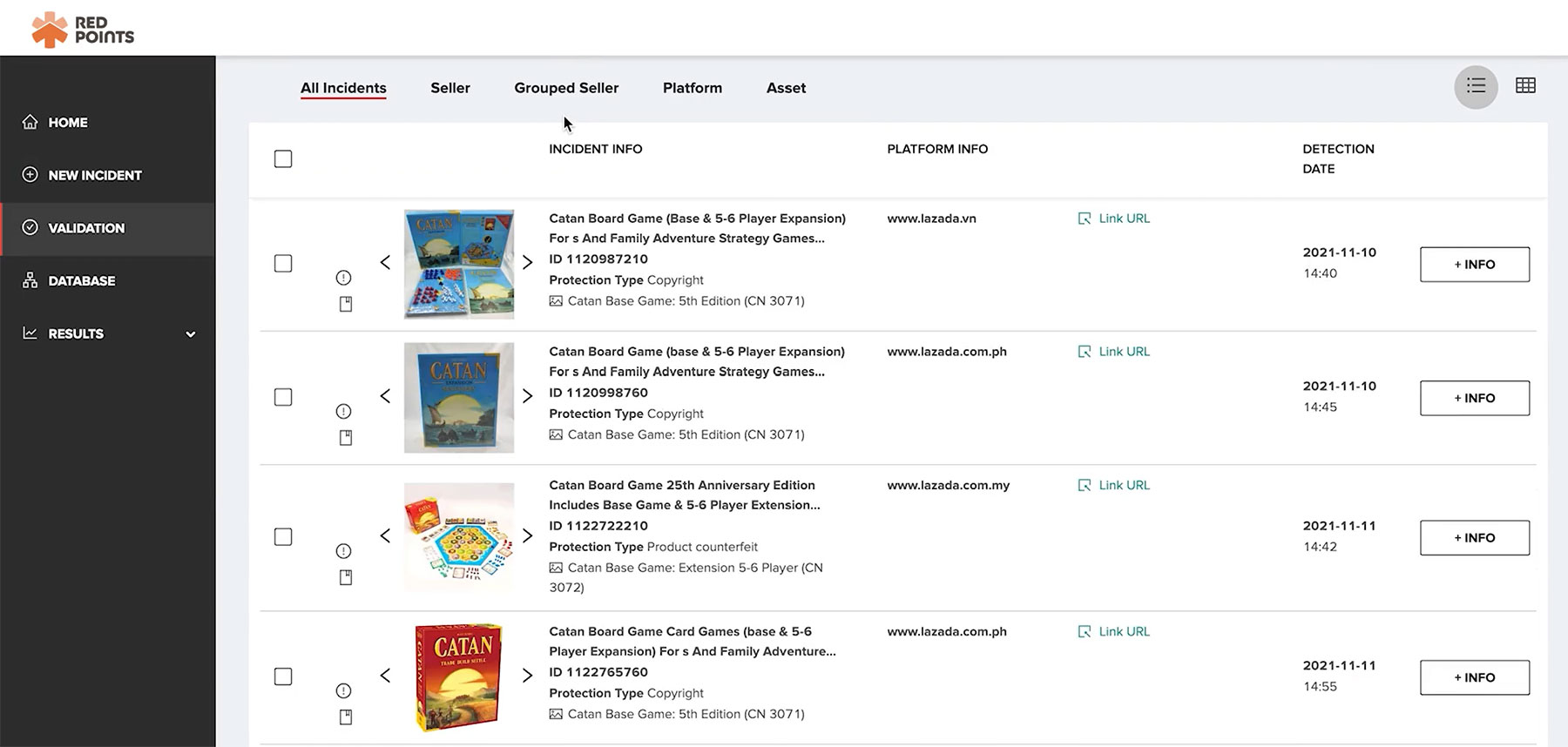Screen dimensions: 1568x747
Task: Click + INFO for incident 1120987210
Action: coord(1475,265)
